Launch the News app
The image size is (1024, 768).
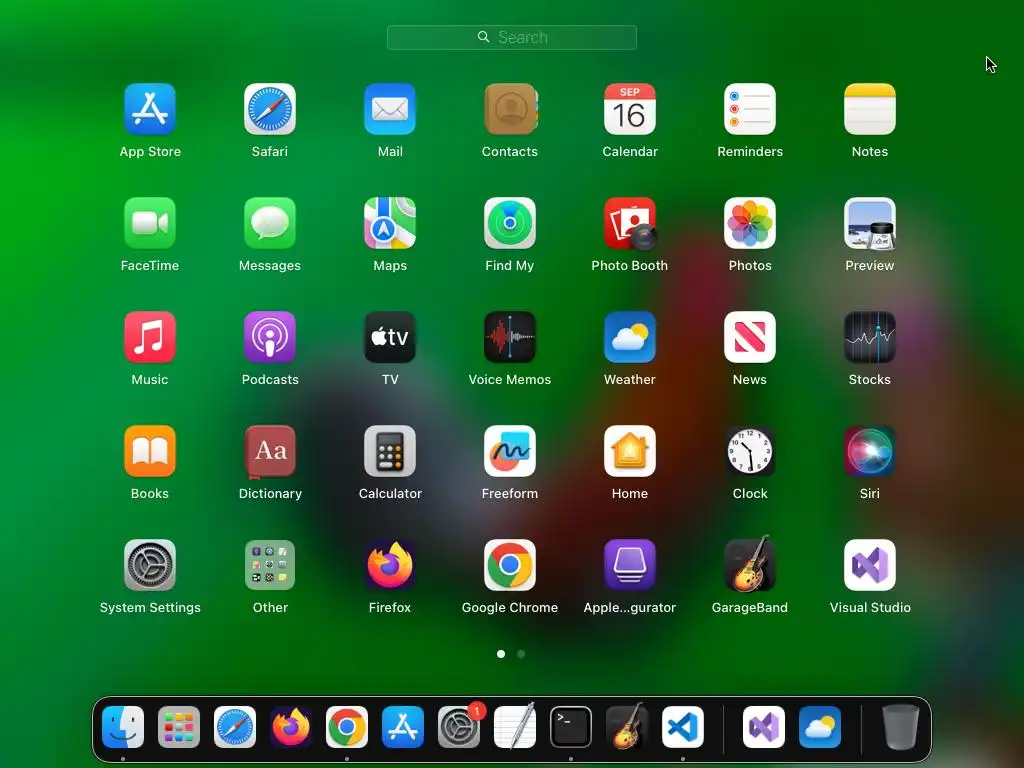[750, 337]
